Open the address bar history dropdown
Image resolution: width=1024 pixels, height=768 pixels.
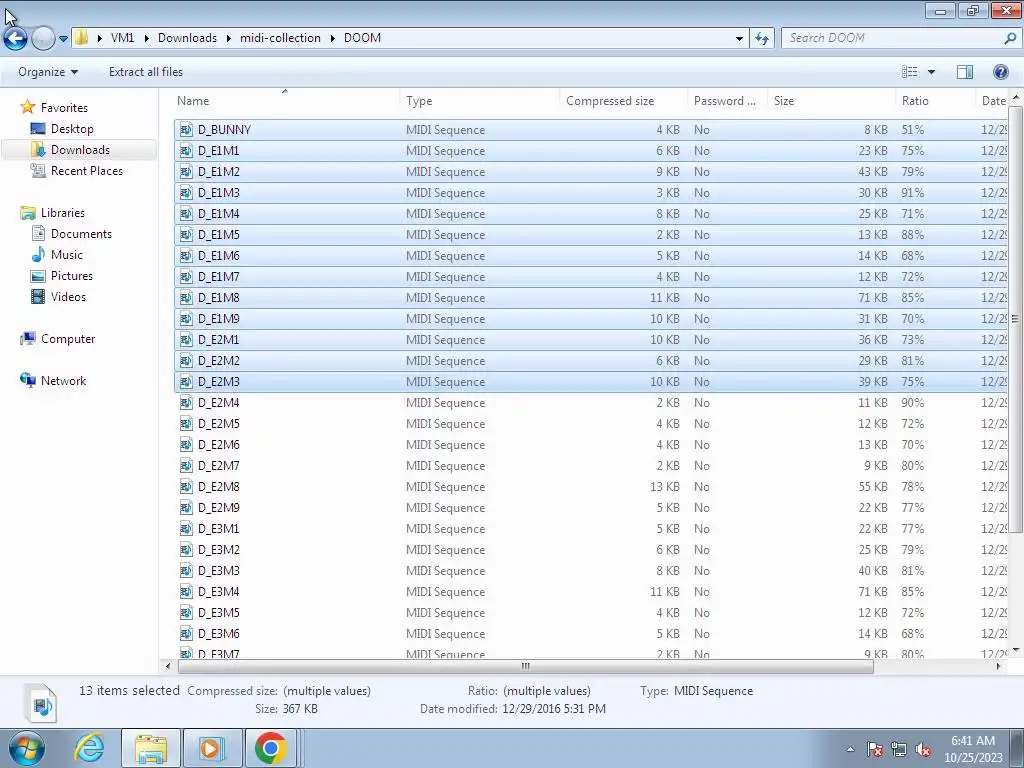coord(739,39)
